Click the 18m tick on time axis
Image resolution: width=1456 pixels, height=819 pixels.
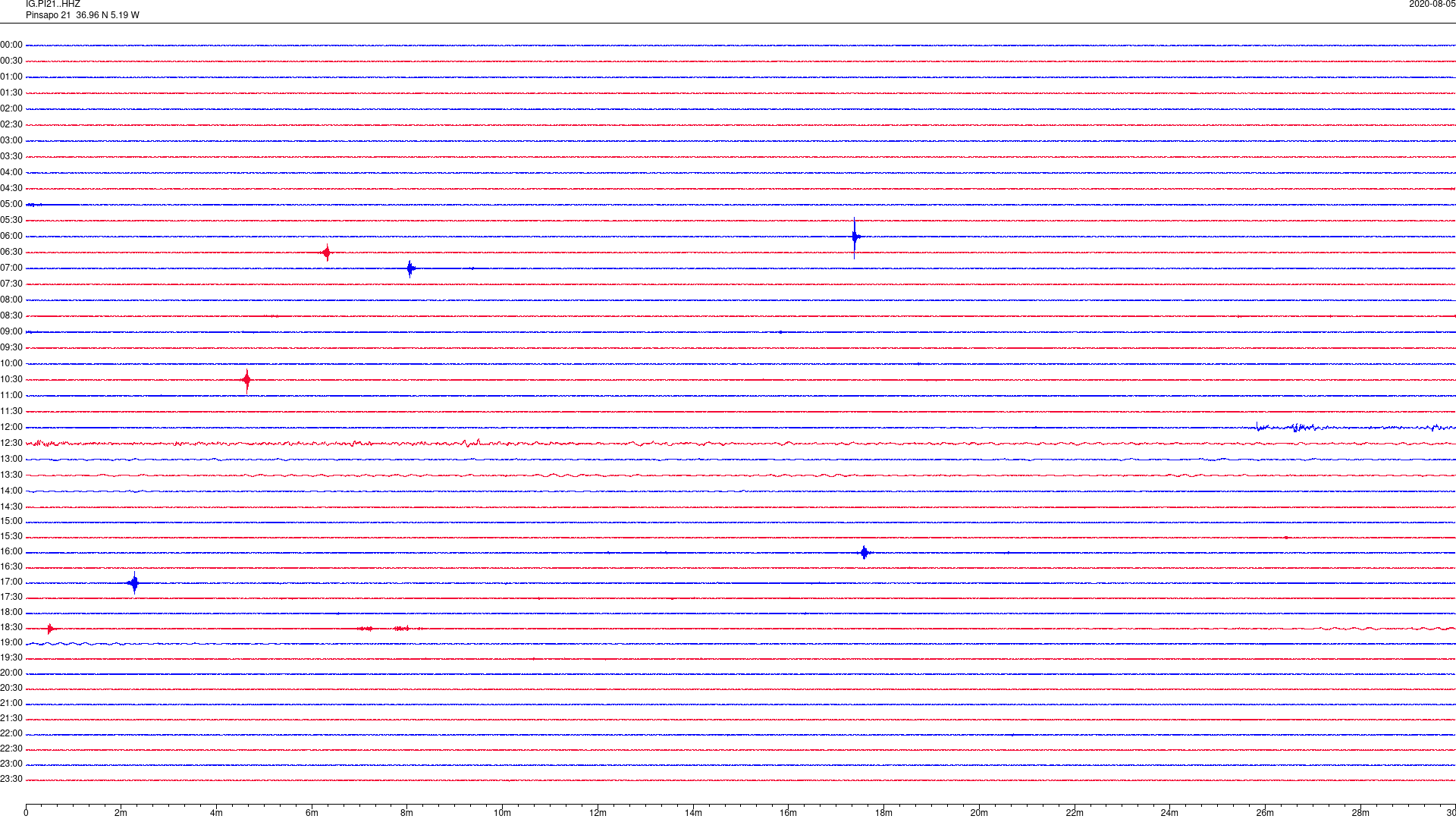tap(883, 812)
